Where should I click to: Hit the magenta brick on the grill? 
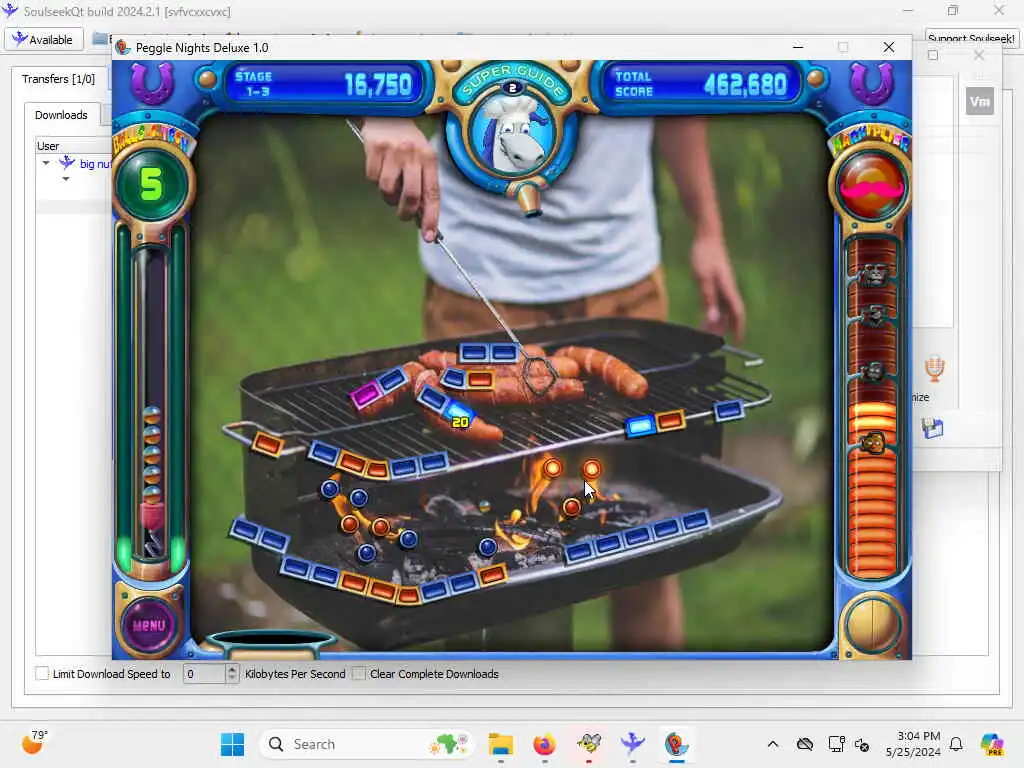(365, 394)
